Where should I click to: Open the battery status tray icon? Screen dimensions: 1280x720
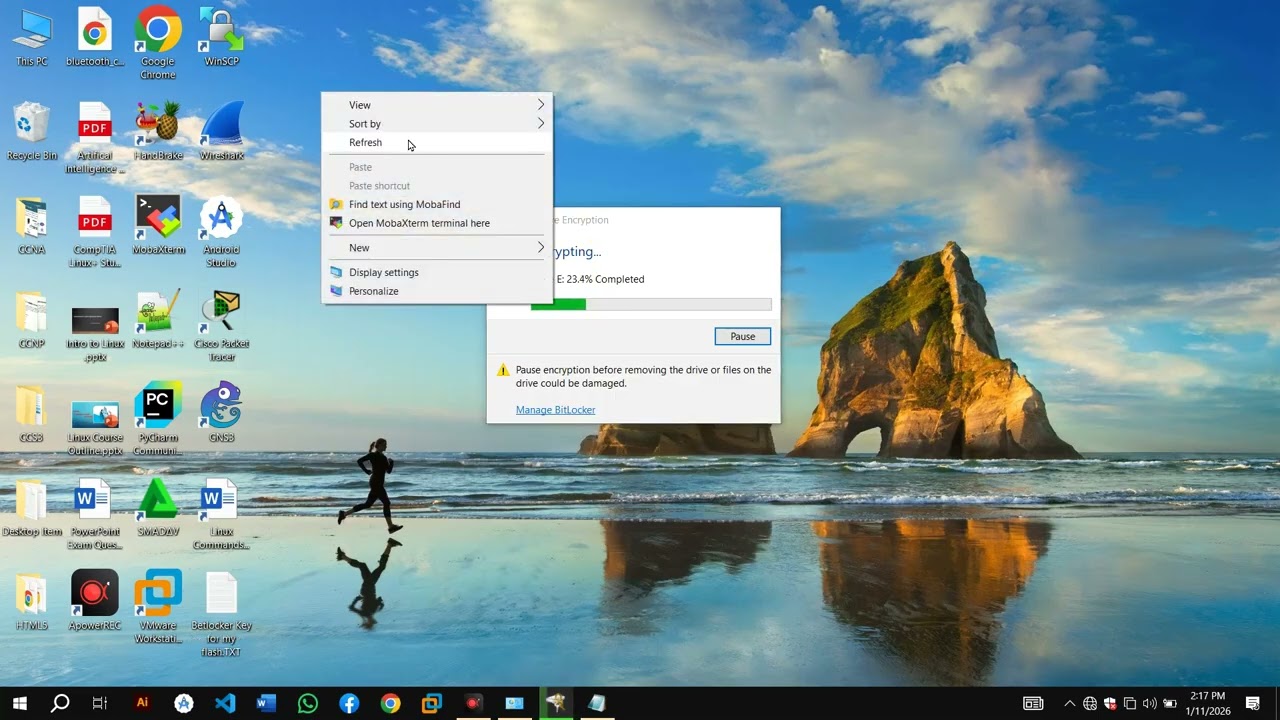coord(1170,704)
